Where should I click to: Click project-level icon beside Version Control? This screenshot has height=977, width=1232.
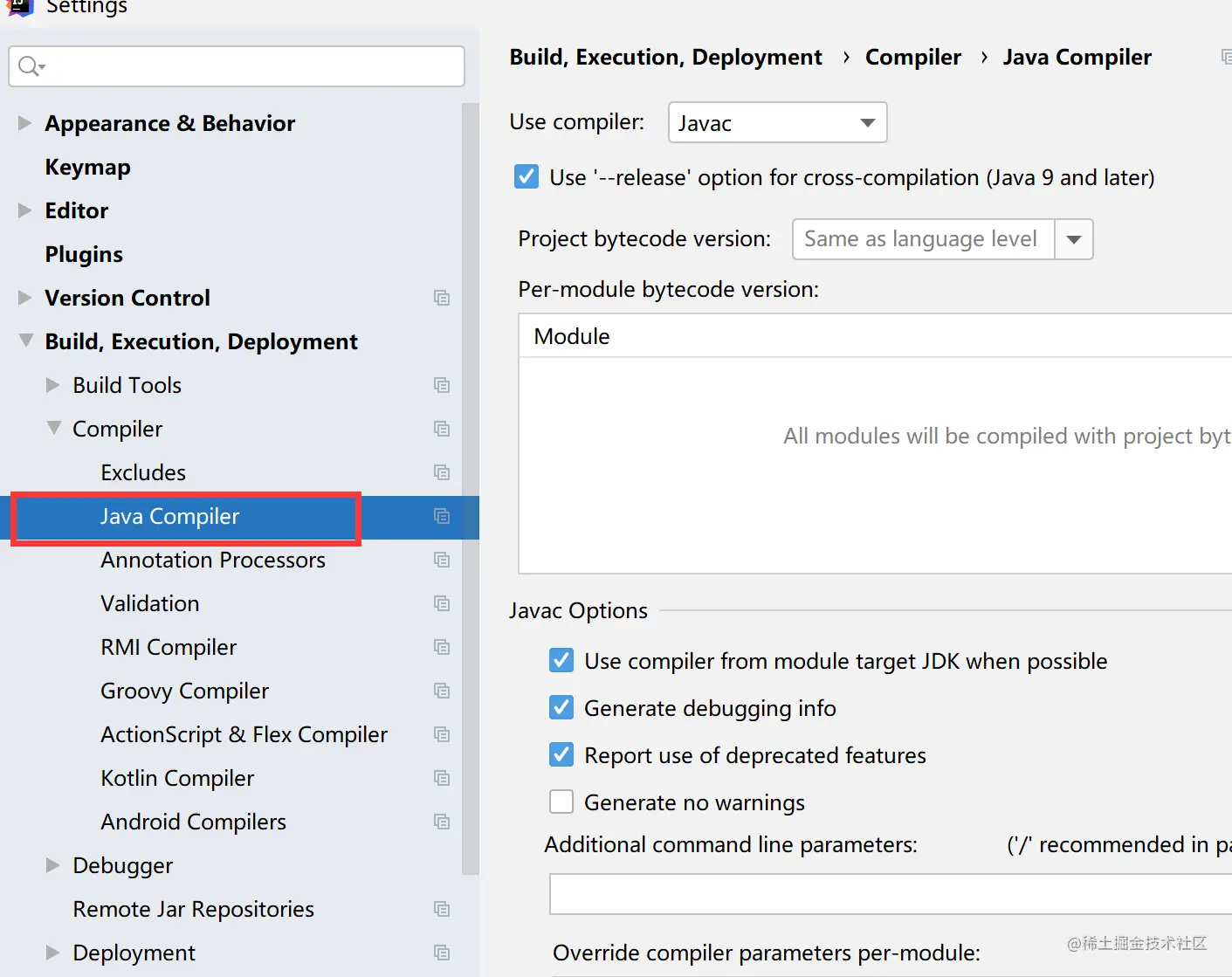point(442,298)
